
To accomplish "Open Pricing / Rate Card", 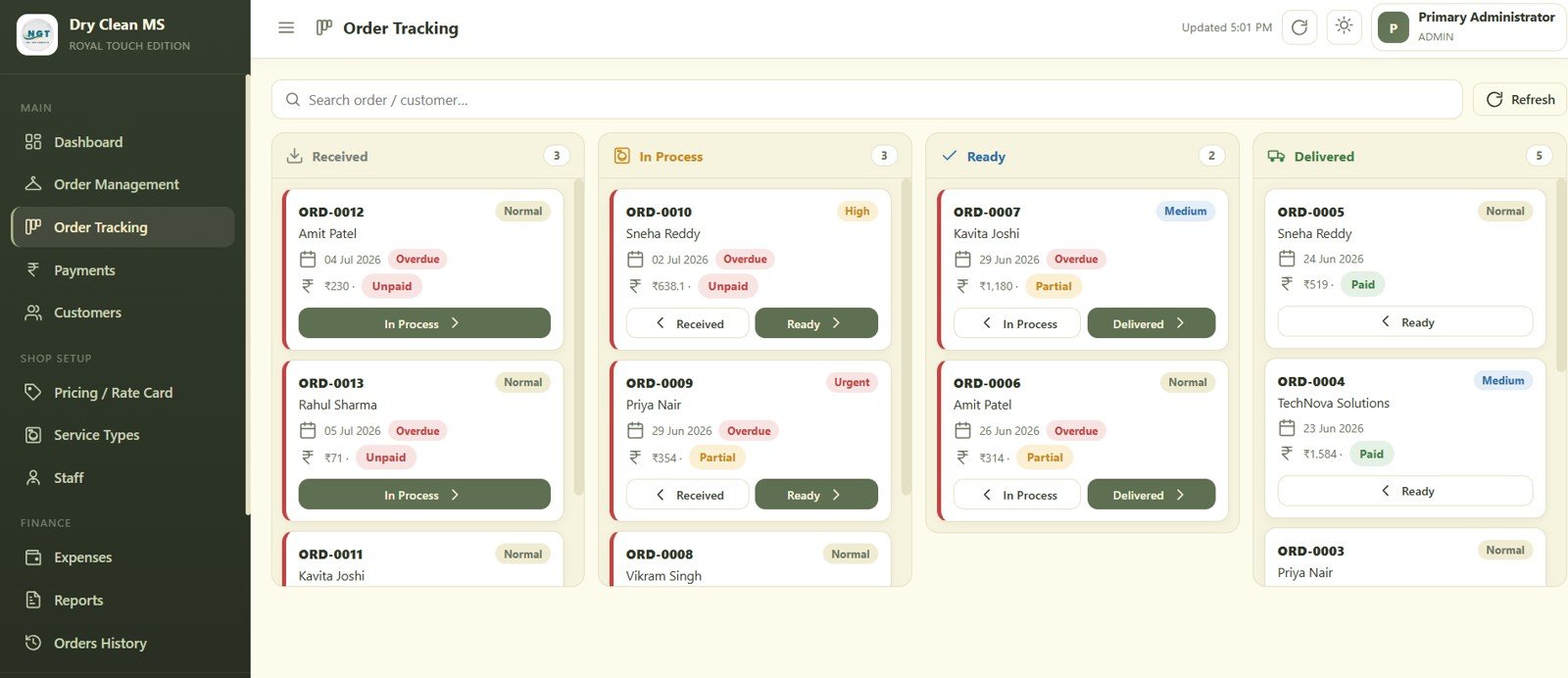I will click(x=122, y=393).
